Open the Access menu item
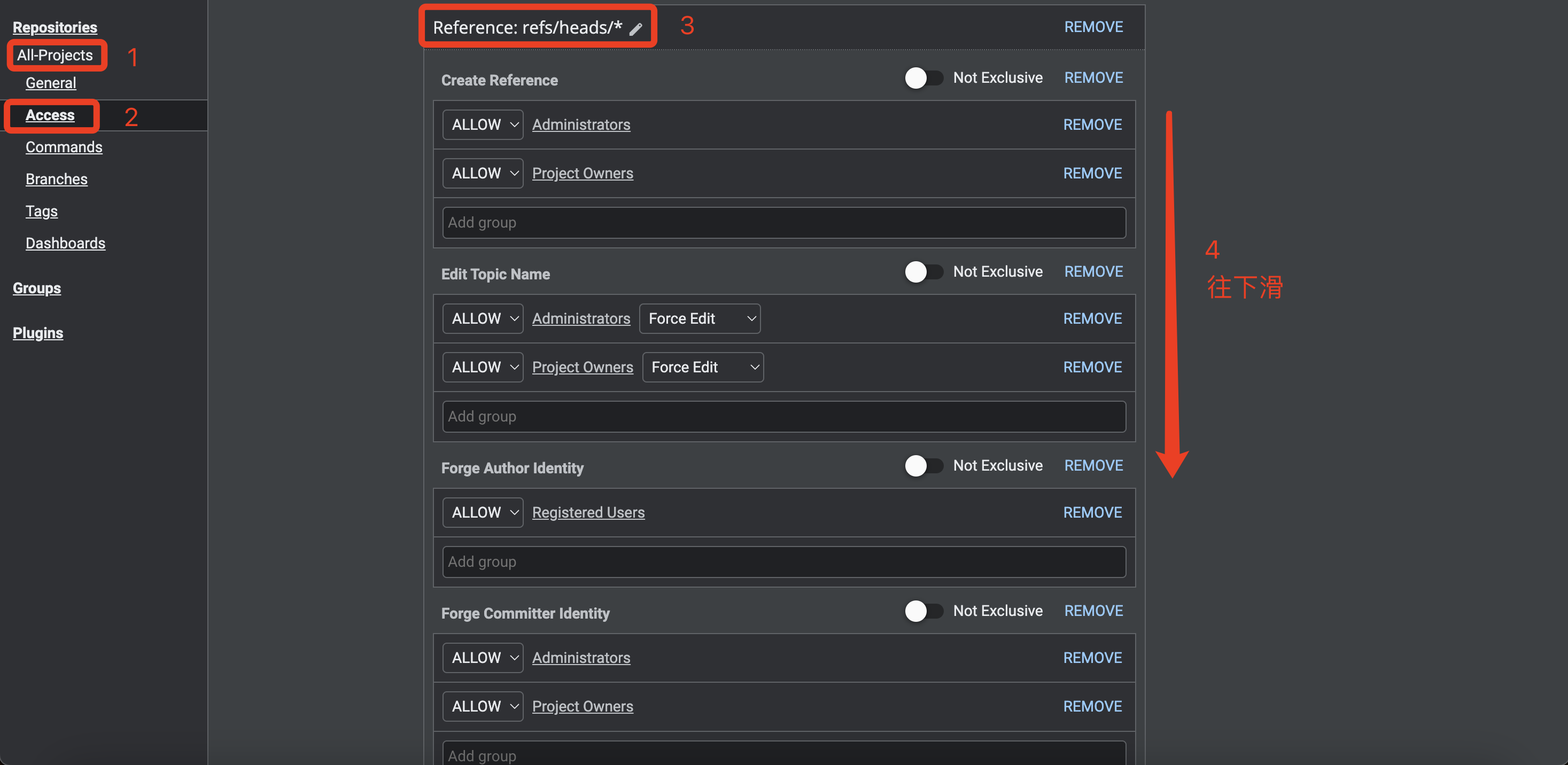The height and width of the screenshot is (765, 1568). point(50,115)
